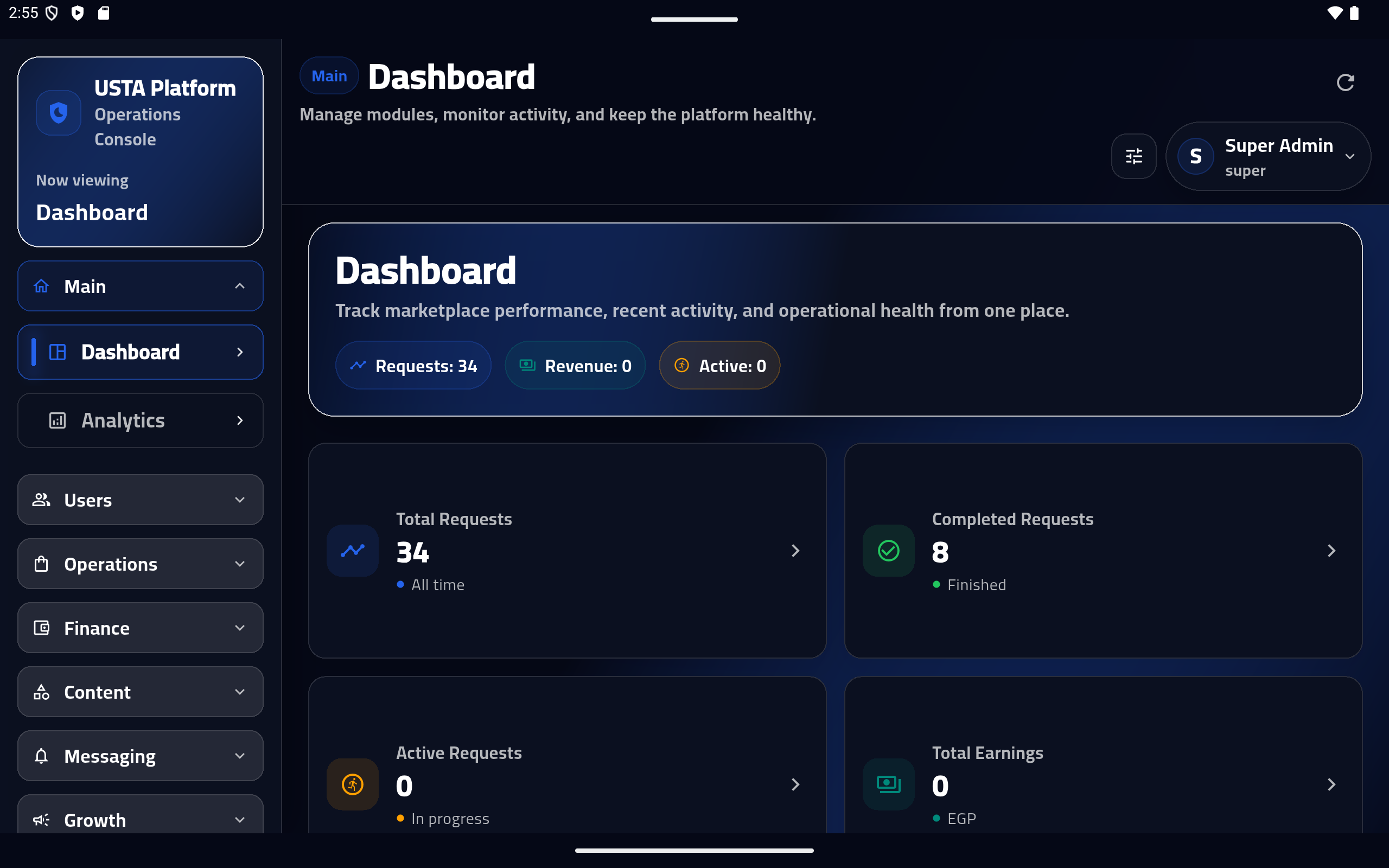The width and height of the screenshot is (1389, 868).
Task: Click the home icon beside Main
Action: (x=41, y=286)
